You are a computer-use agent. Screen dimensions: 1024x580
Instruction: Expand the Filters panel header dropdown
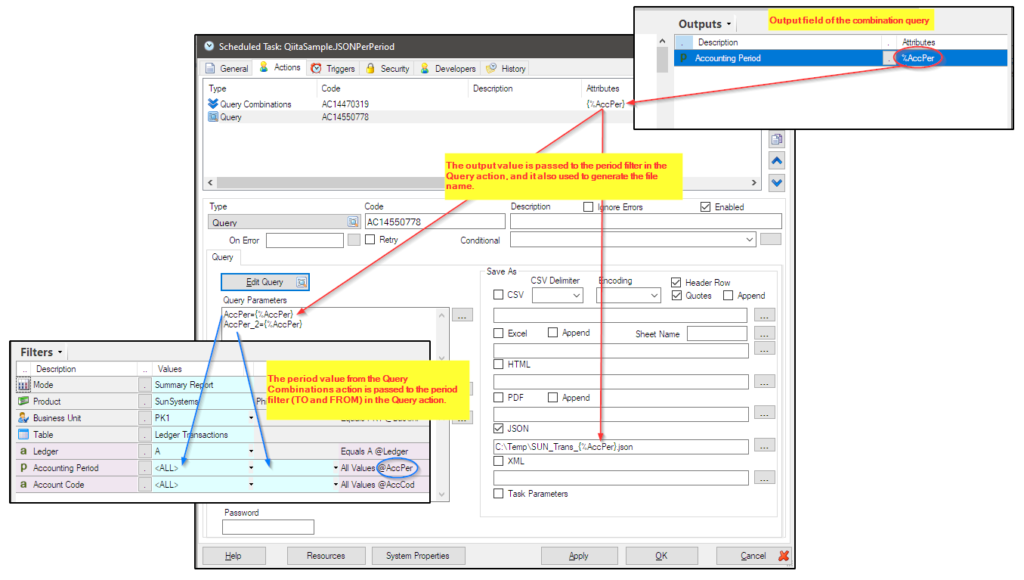pos(60,353)
